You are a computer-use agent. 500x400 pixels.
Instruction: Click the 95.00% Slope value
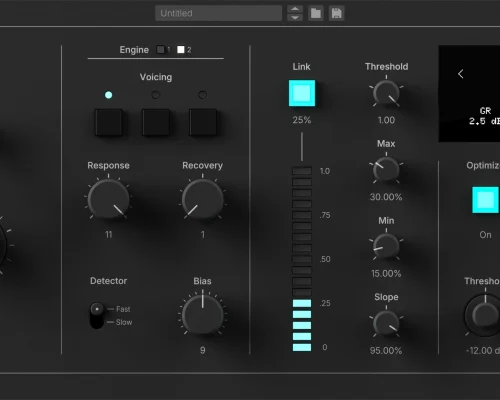[x=386, y=351]
